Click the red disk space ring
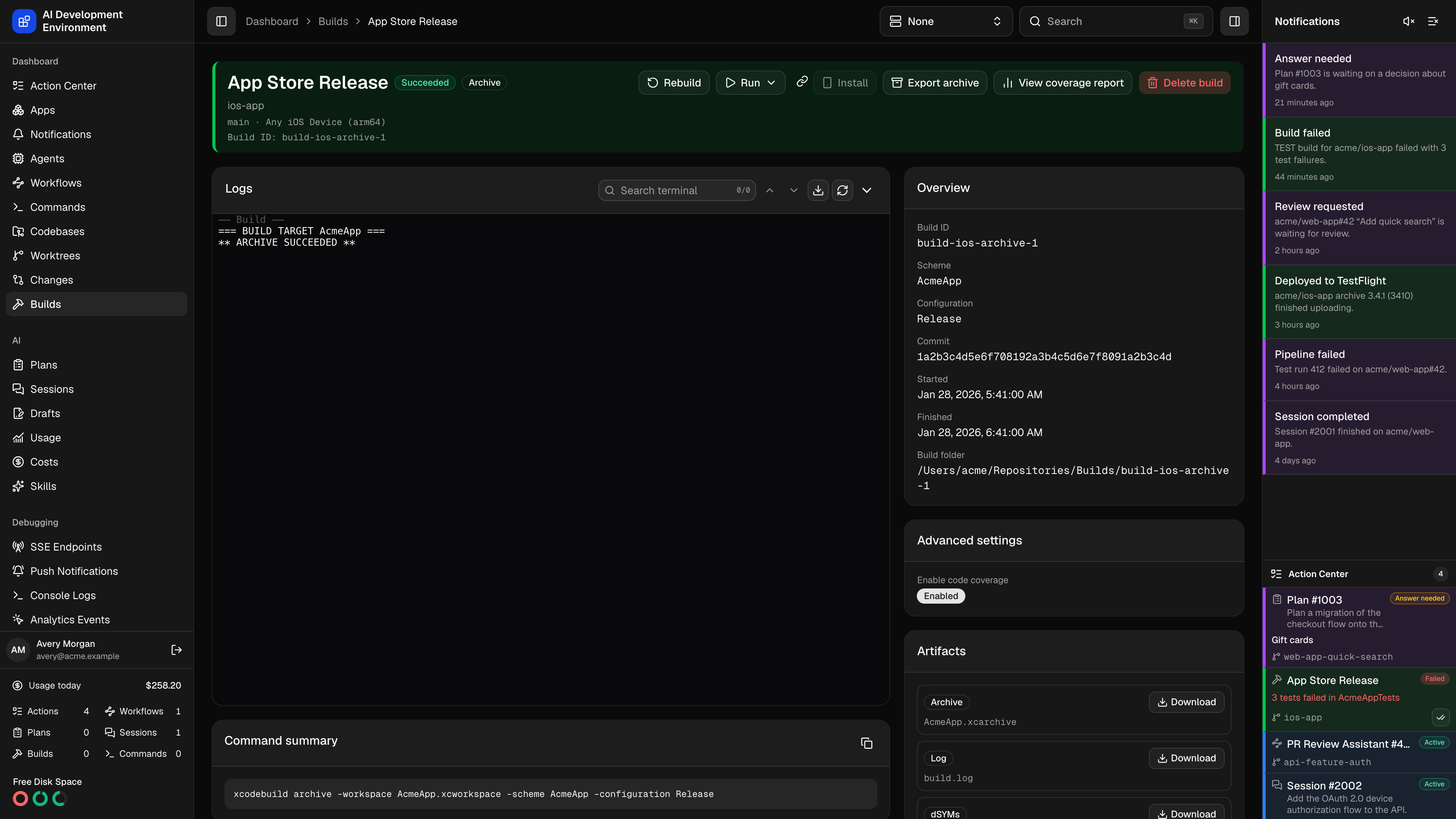The height and width of the screenshot is (819, 1456). tap(20, 799)
